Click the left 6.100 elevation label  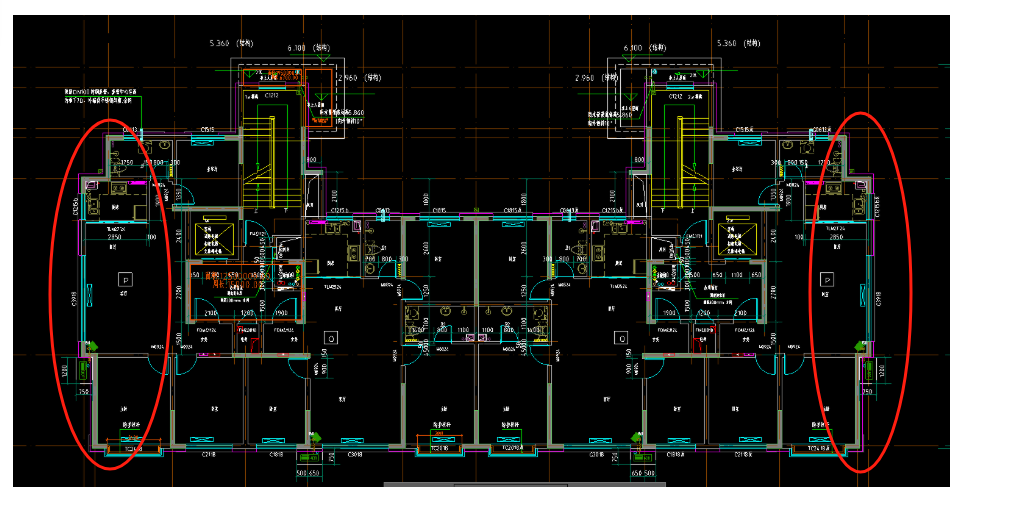pyautogui.click(x=309, y=48)
